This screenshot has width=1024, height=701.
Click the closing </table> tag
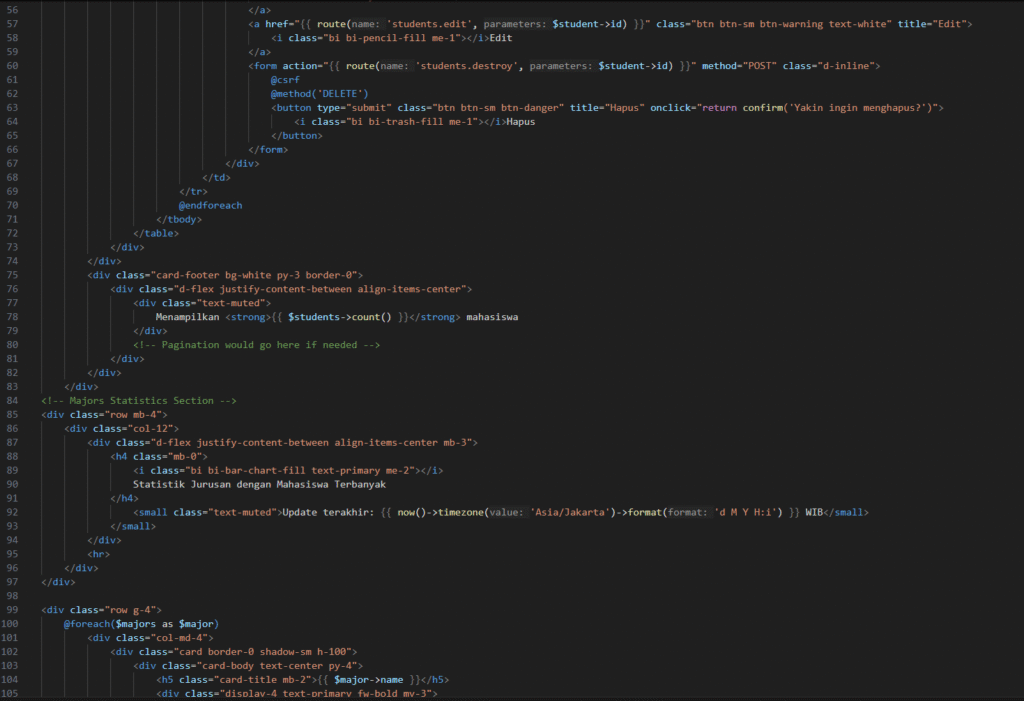(x=156, y=233)
